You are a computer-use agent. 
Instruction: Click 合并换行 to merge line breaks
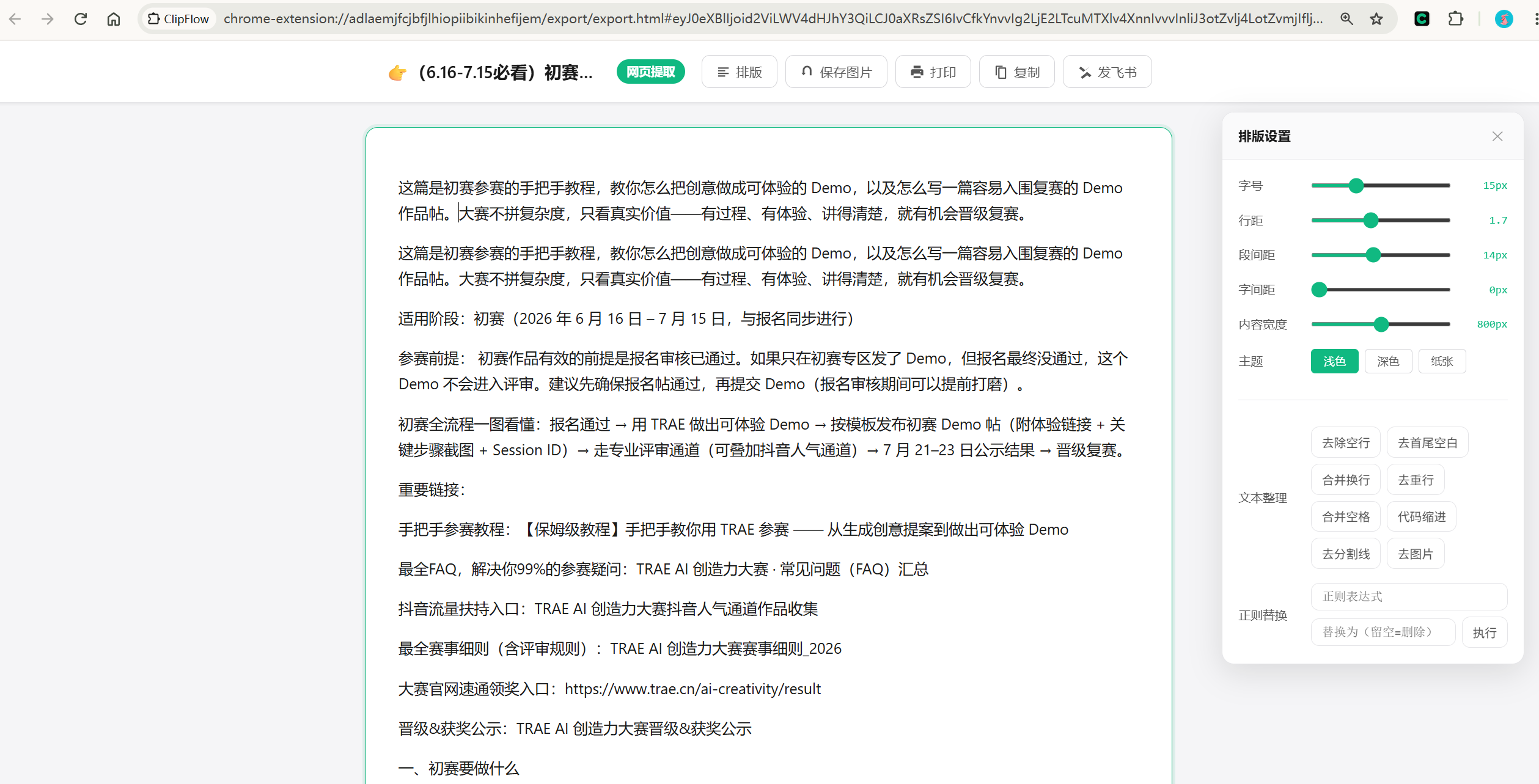pyautogui.click(x=1345, y=480)
